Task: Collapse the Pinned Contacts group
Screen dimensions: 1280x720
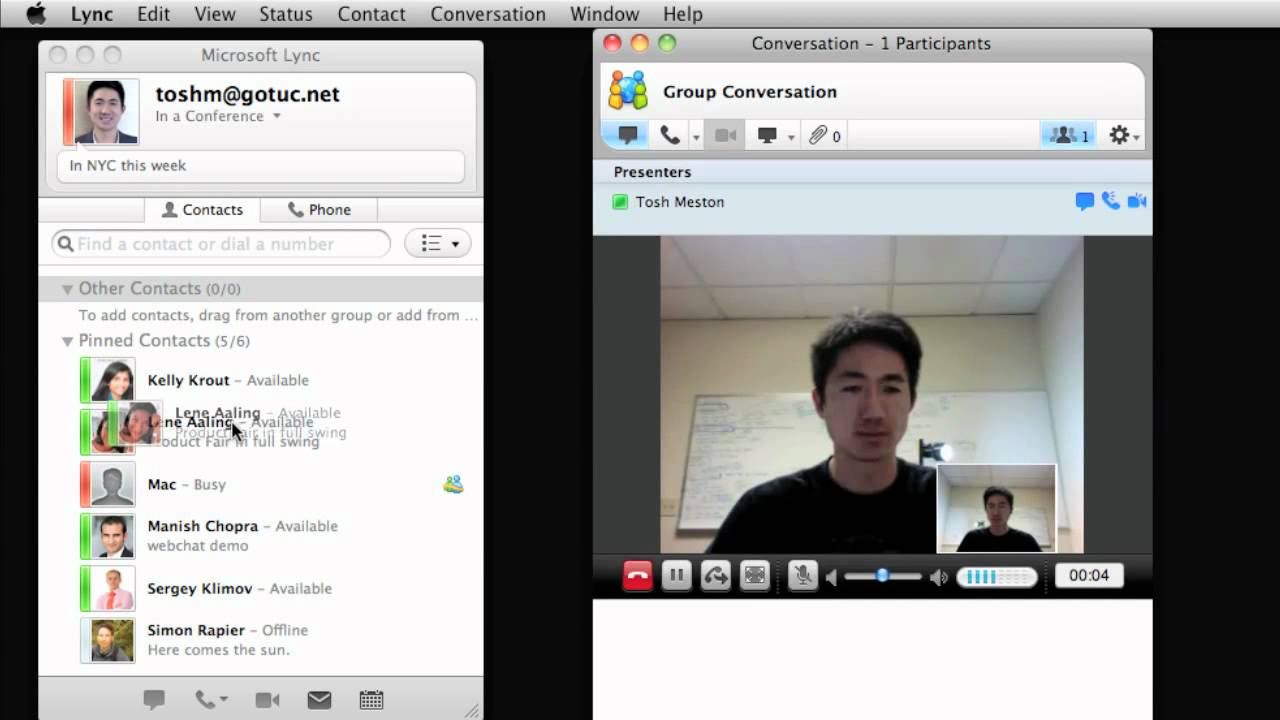Action: tap(67, 341)
